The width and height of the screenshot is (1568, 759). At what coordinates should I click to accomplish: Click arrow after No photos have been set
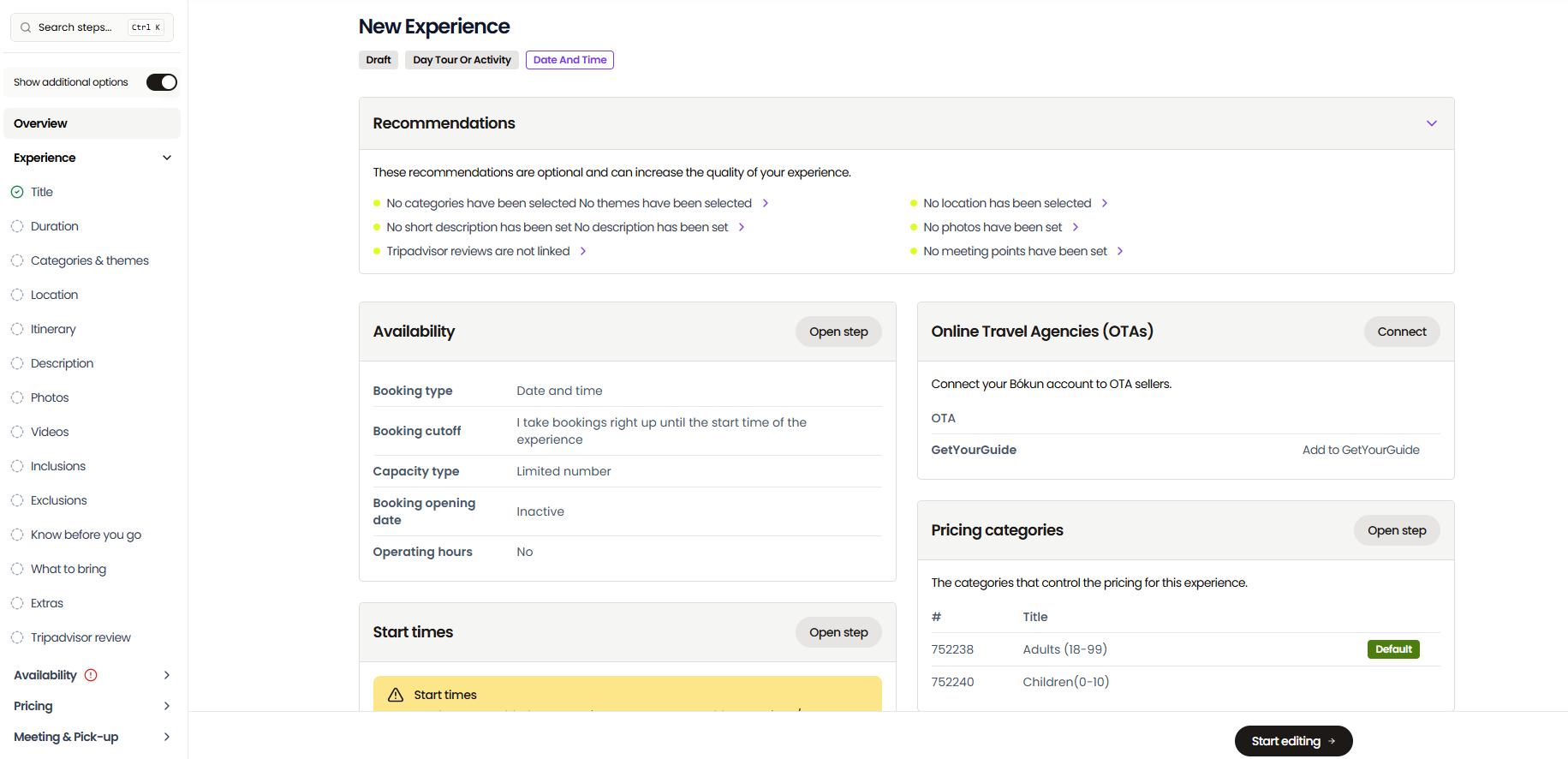coord(1076,227)
